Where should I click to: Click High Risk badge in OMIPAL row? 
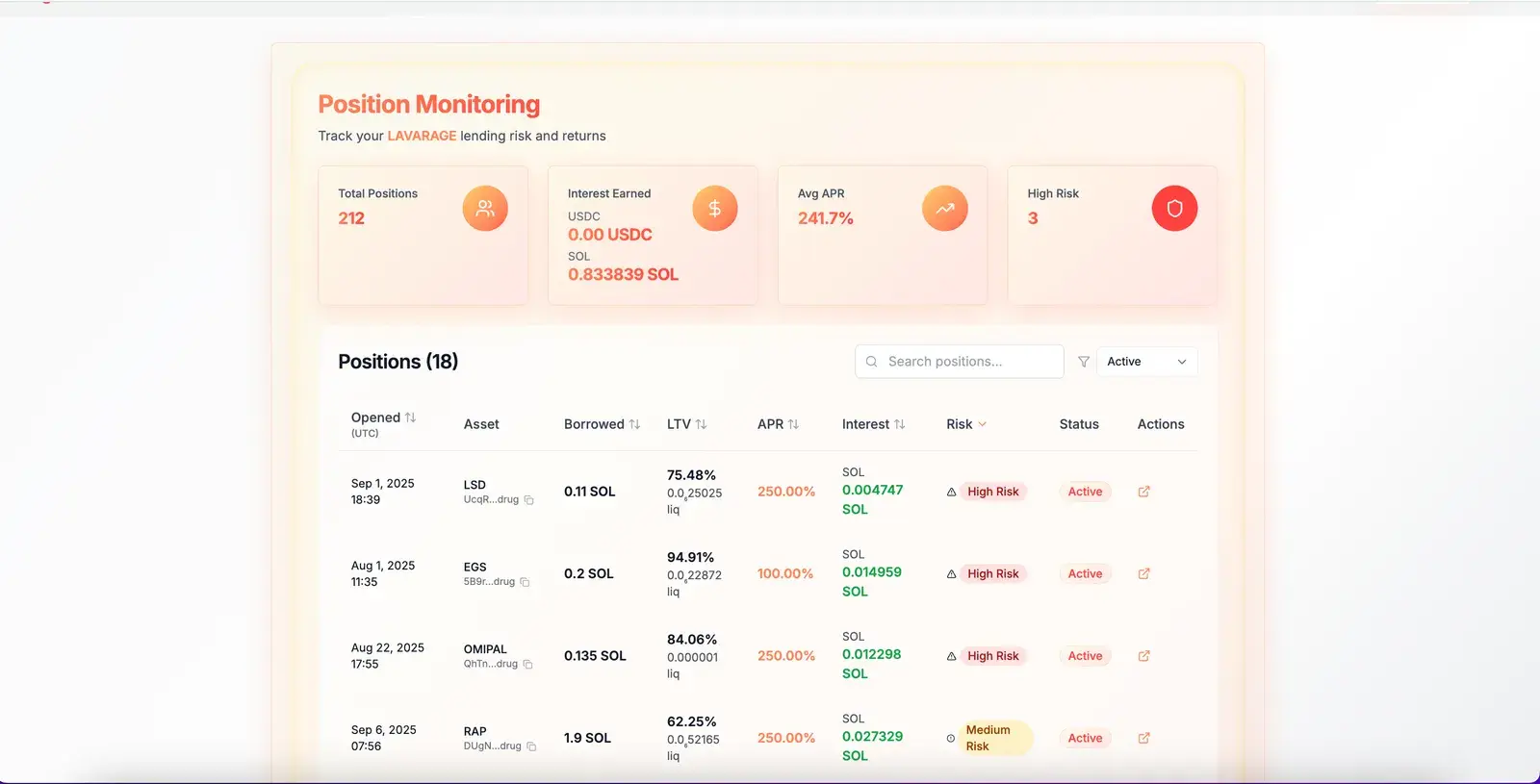[x=993, y=656]
